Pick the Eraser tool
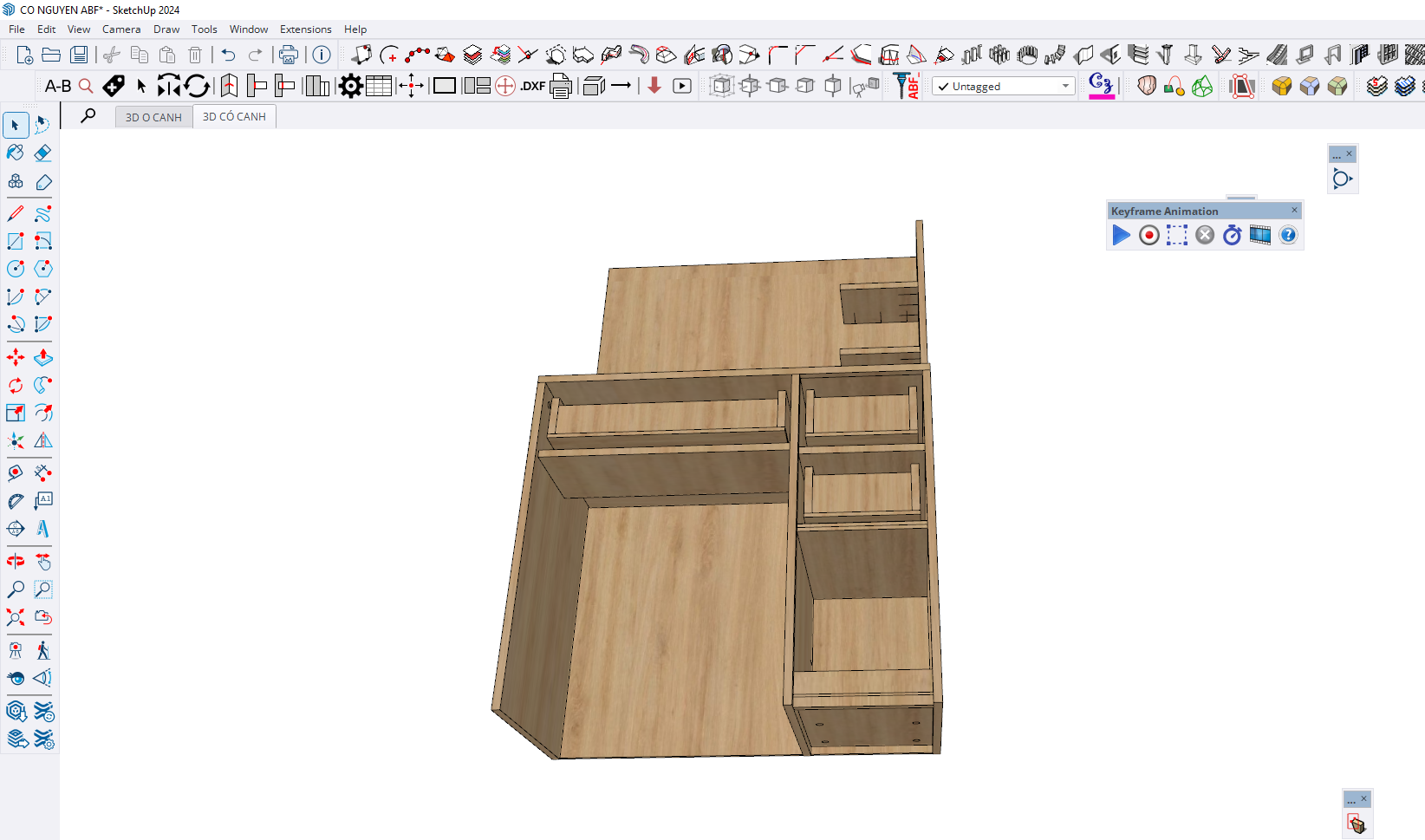The width and height of the screenshot is (1425, 840). 43,153
